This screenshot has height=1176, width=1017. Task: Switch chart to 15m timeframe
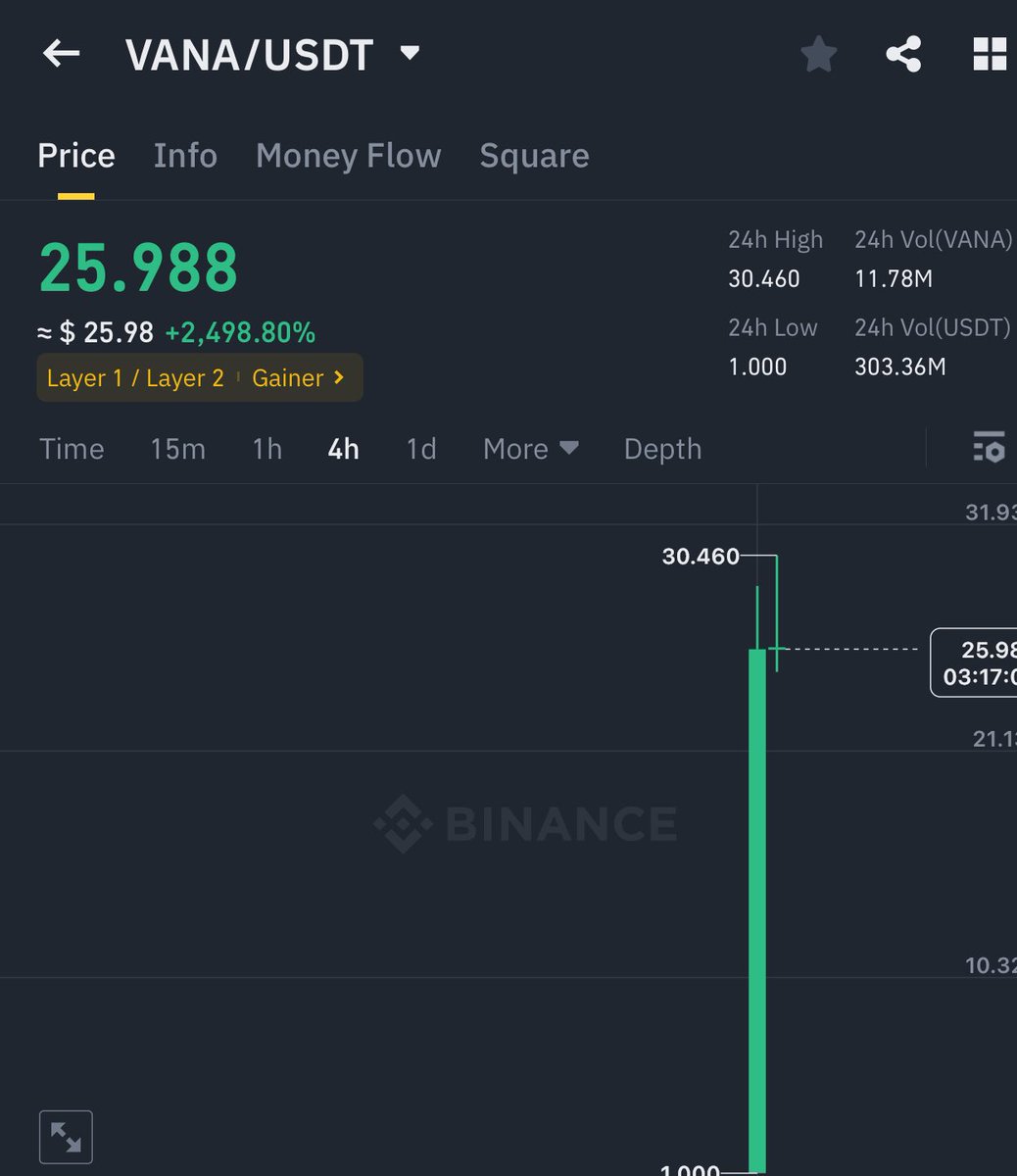pyautogui.click(x=177, y=449)
